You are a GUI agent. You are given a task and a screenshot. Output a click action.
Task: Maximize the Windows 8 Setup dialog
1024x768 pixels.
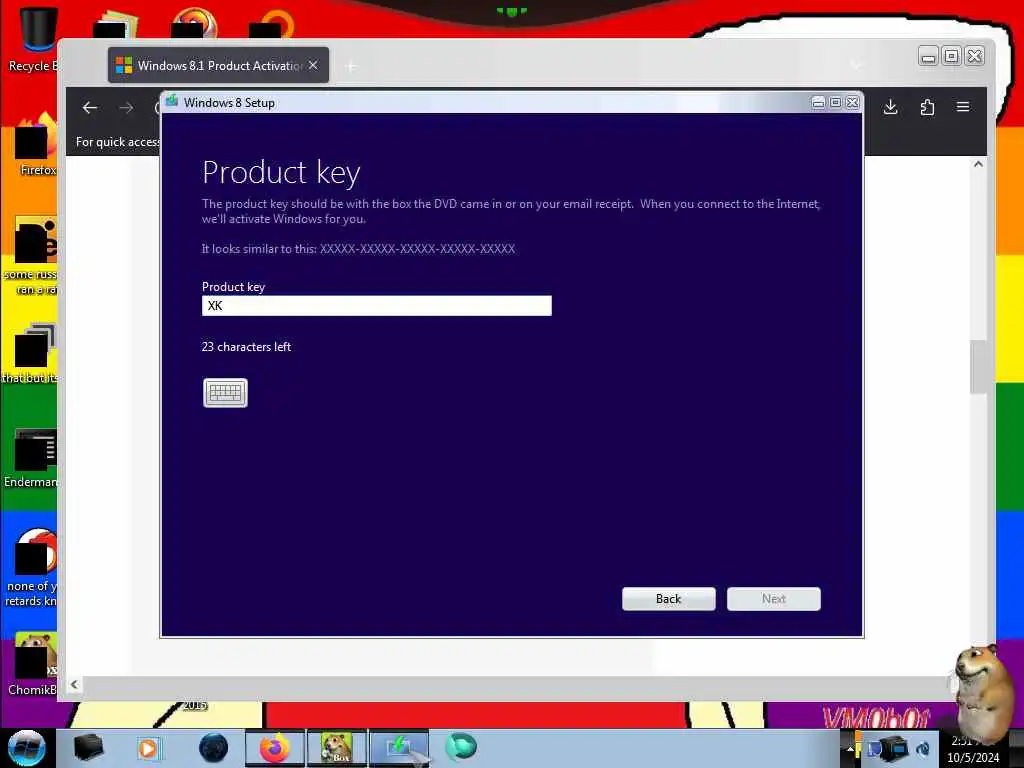[835, 103]
